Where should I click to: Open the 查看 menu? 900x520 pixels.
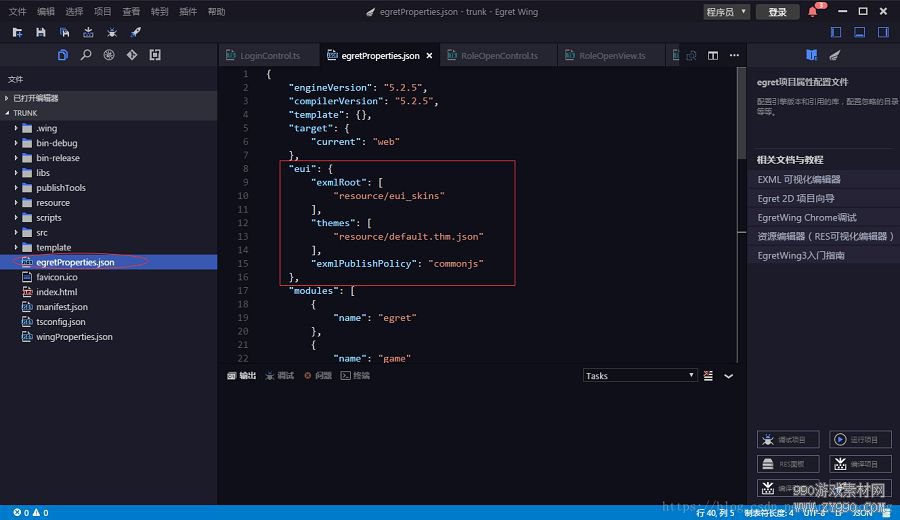coord(131,11)
